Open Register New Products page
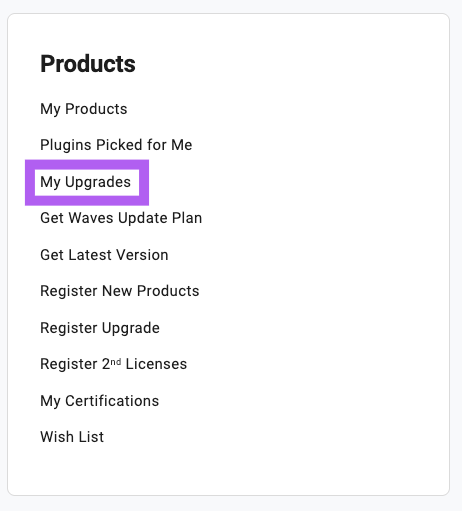This screenshot has height=511, width=462. coord(120,291)
